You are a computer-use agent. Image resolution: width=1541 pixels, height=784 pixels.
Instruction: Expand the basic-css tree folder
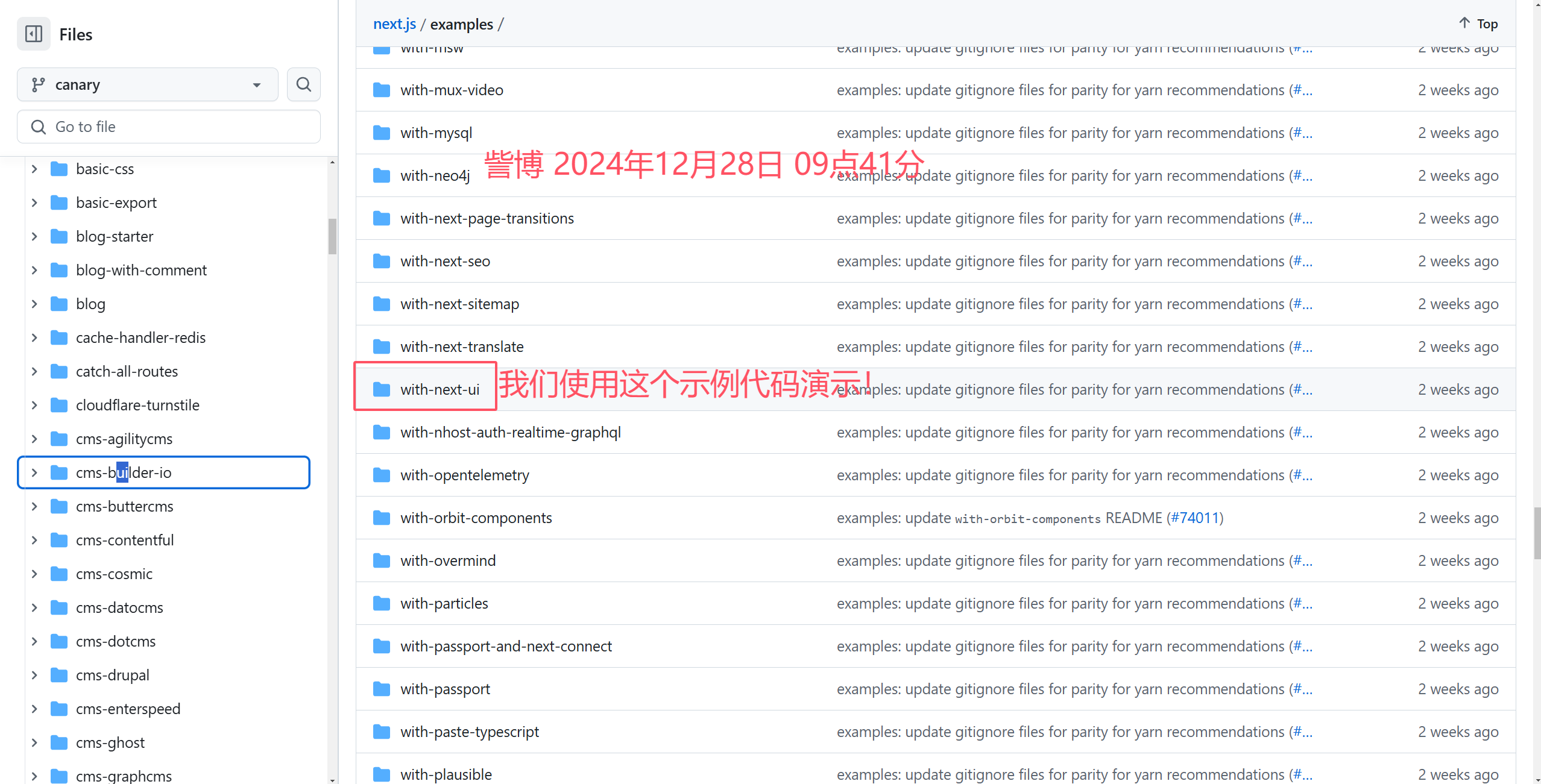34,169
